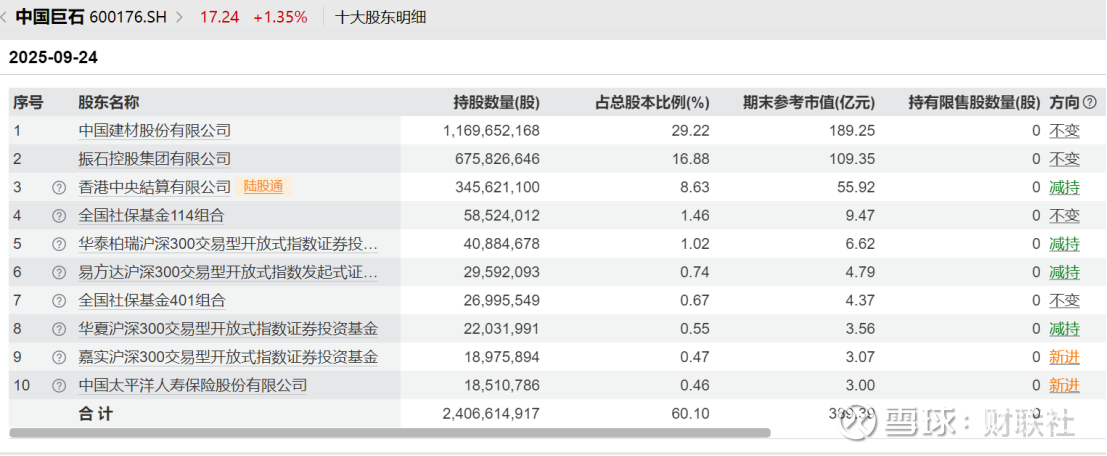
Task: Click the 新进 link for 嘉实沪深300 fund
Action: click(1064, 357)
